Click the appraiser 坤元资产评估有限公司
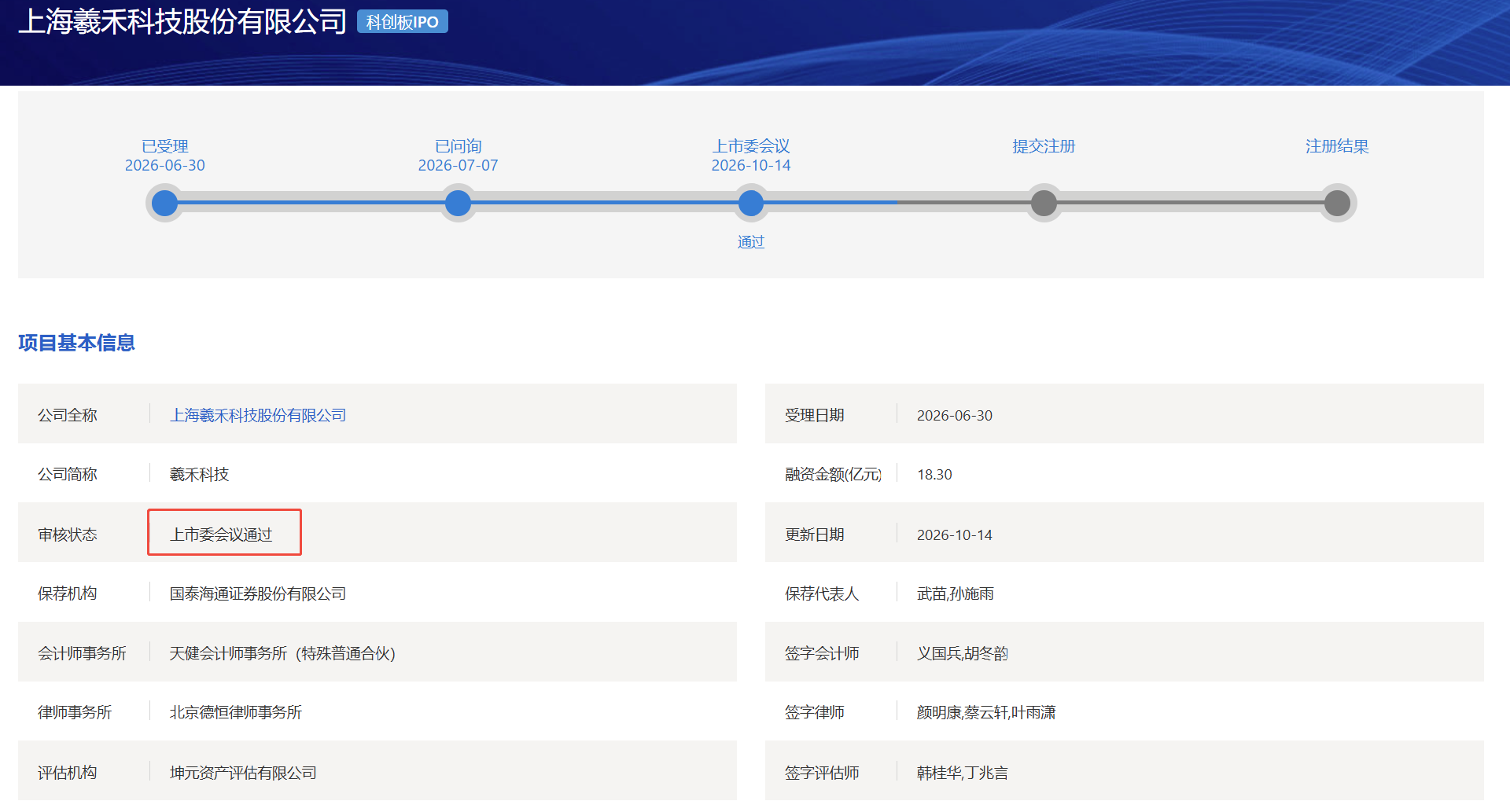The image size is (1510, 812). point(243,773)
